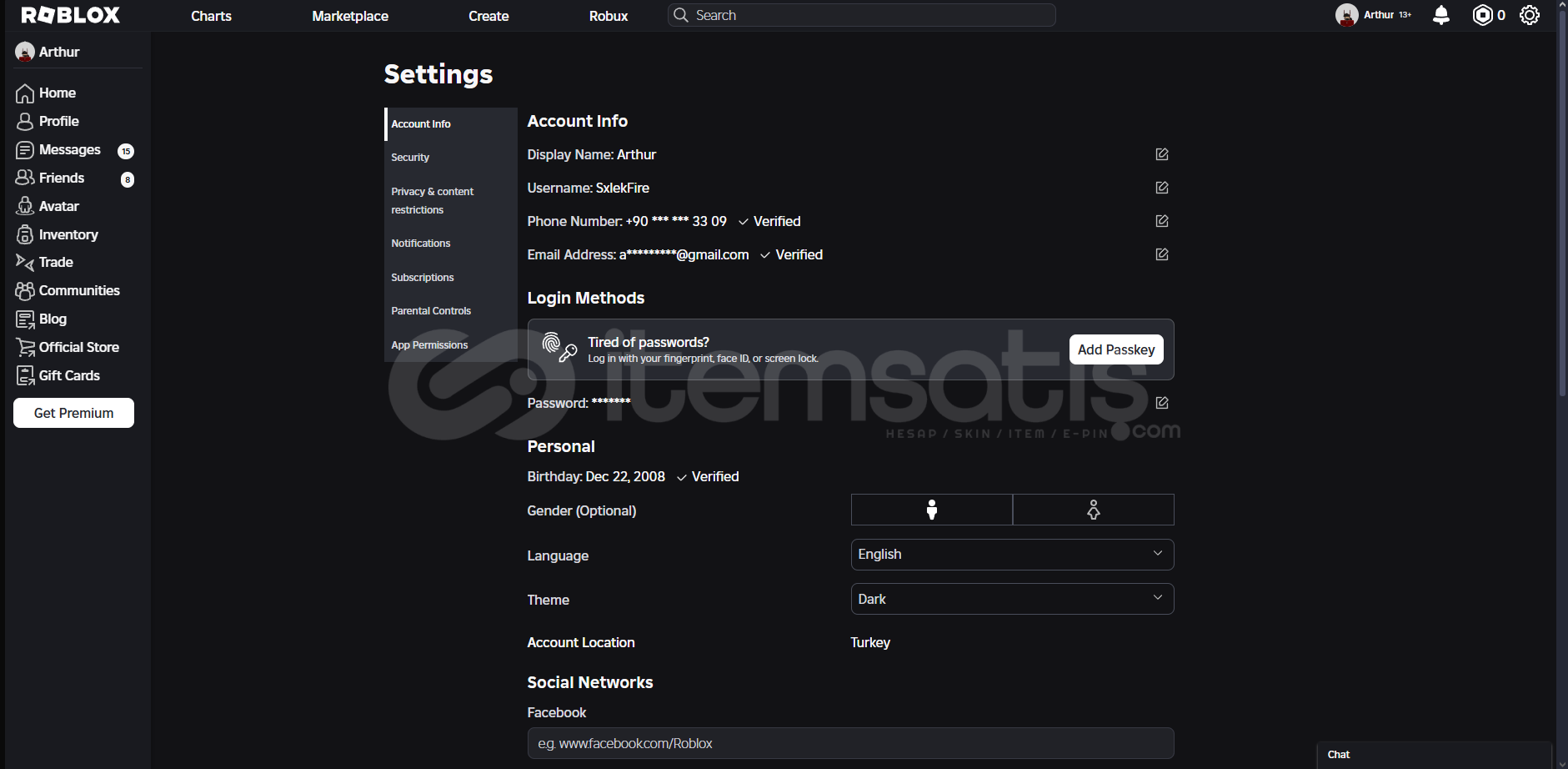Open Inventory from the sidebar
This screenshot has width=1568, height=769.
pos(58,234)
